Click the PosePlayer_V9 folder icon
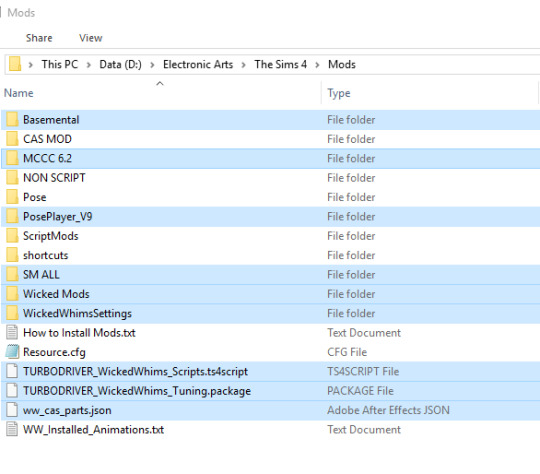The height and width of the screenshot is (474, 540). pos(12,216)
